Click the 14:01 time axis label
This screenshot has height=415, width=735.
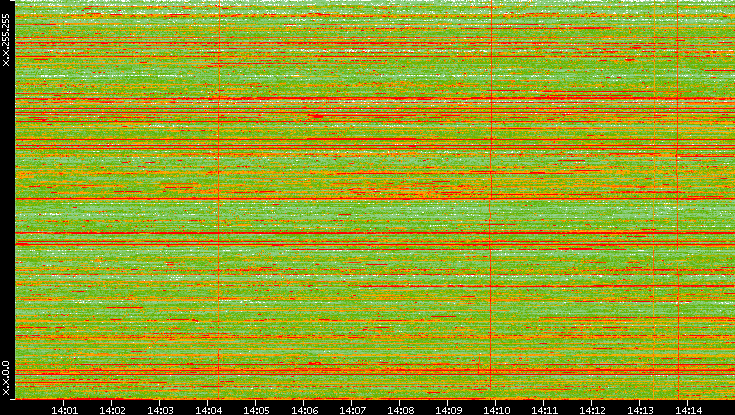point(64,410)
